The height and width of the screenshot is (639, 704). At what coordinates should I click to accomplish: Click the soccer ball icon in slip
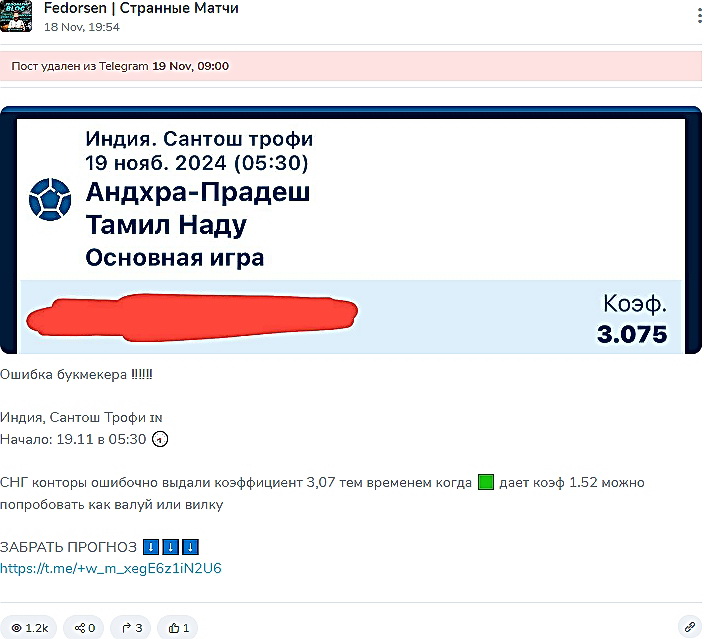coord(50,199)
